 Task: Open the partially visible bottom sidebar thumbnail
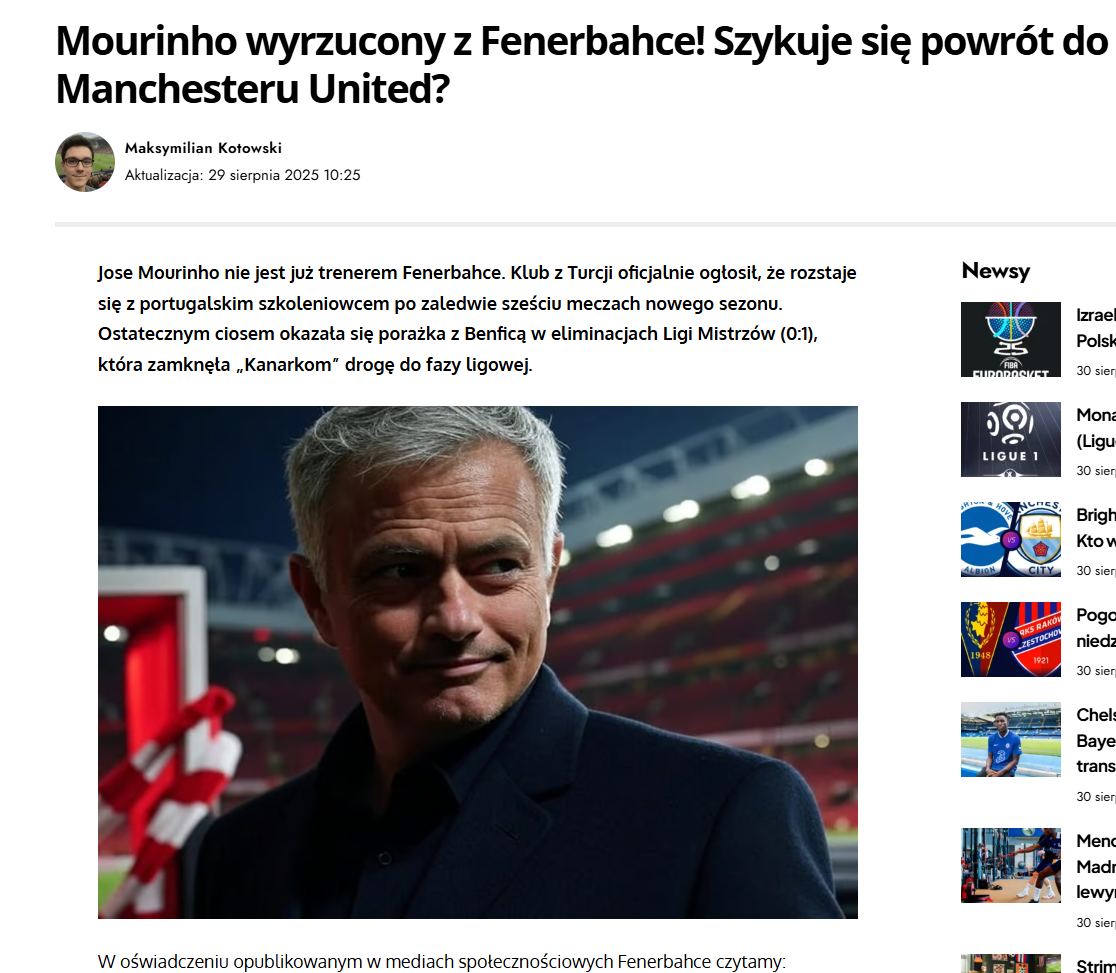click(x=1011, y=963)
